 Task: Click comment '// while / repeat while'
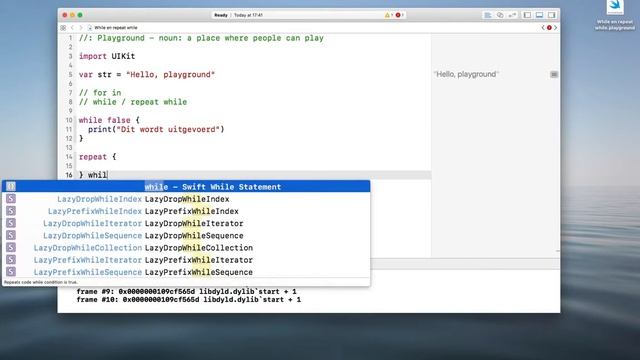coord(133,102)
